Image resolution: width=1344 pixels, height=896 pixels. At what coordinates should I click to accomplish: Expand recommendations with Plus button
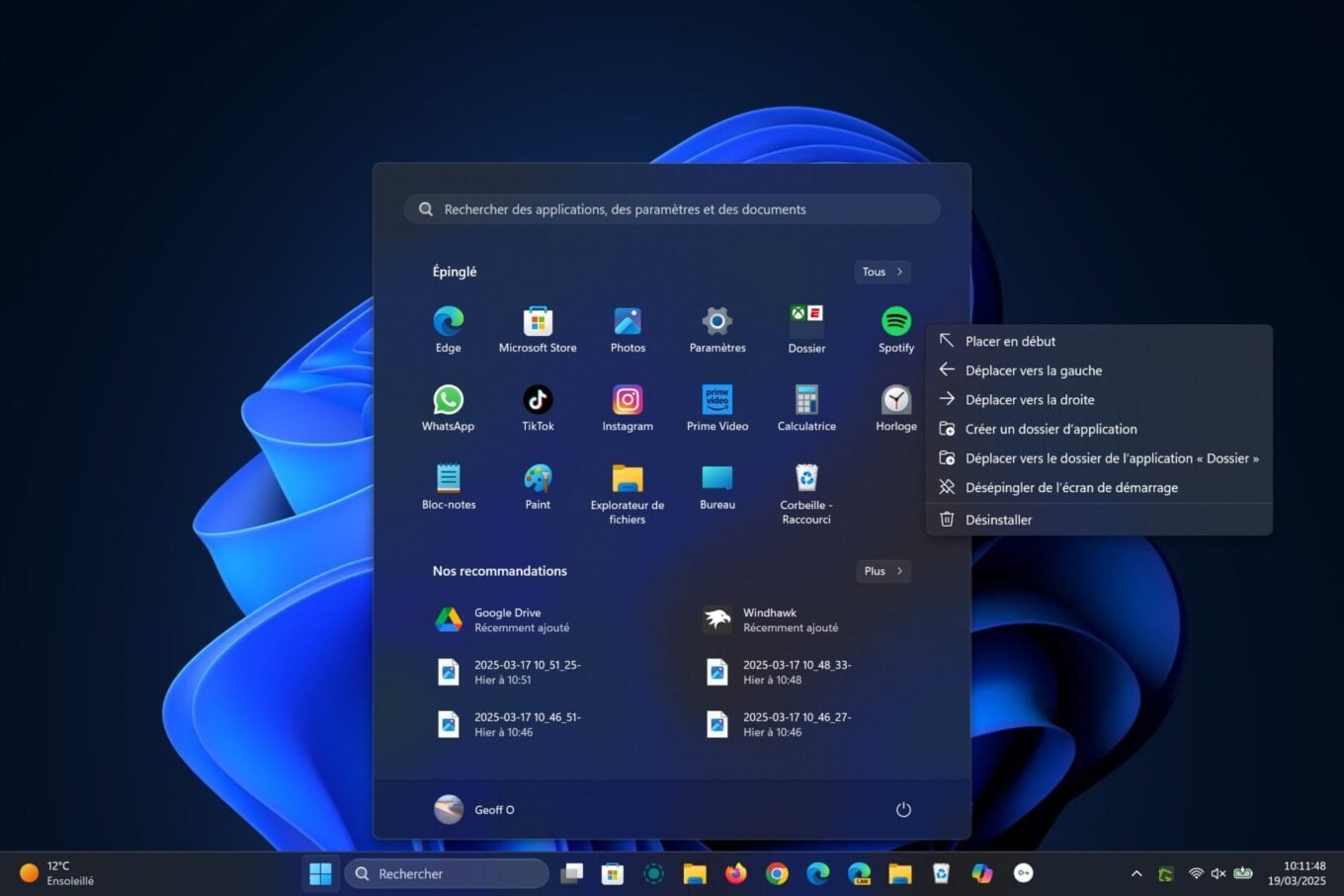coord(882,571)
